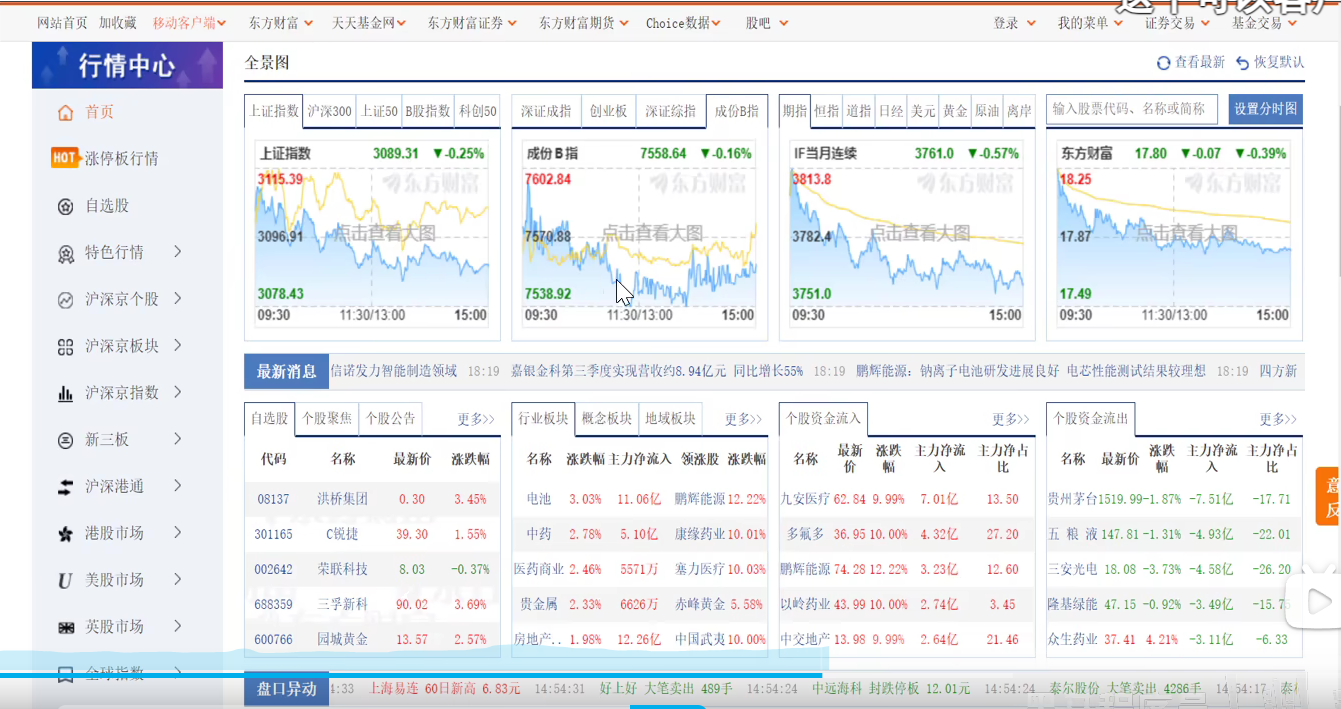
Task: Open the 我的菜单 dropdown
Action: pos(1090,22)
